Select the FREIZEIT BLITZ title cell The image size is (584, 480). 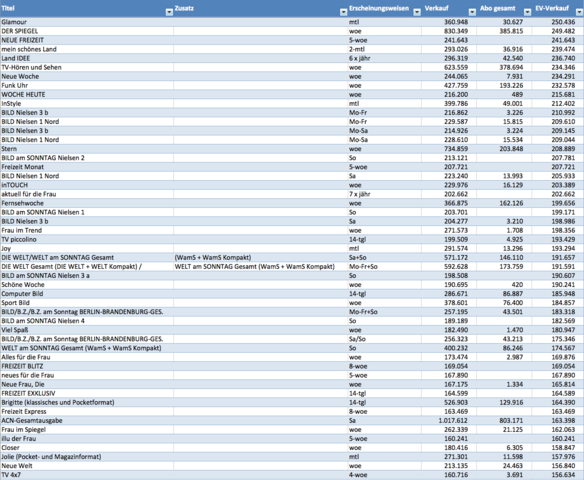click(87, 366)
